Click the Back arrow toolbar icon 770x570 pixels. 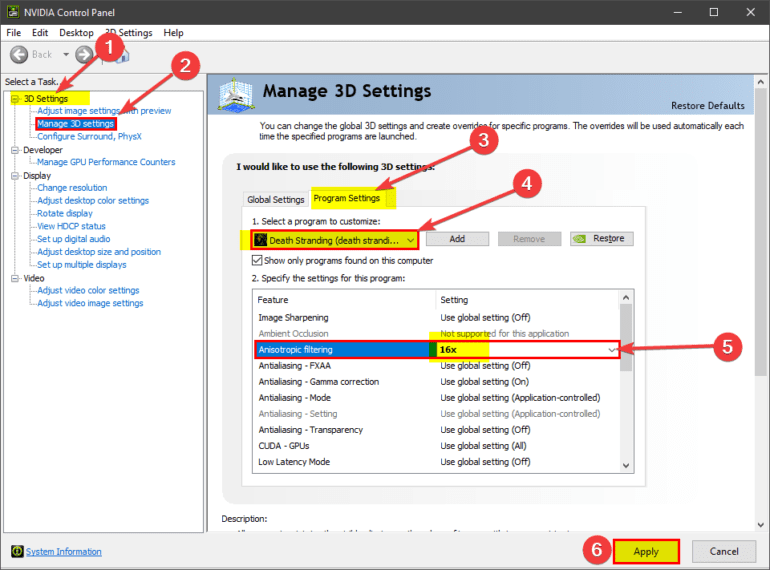point(20,54)
